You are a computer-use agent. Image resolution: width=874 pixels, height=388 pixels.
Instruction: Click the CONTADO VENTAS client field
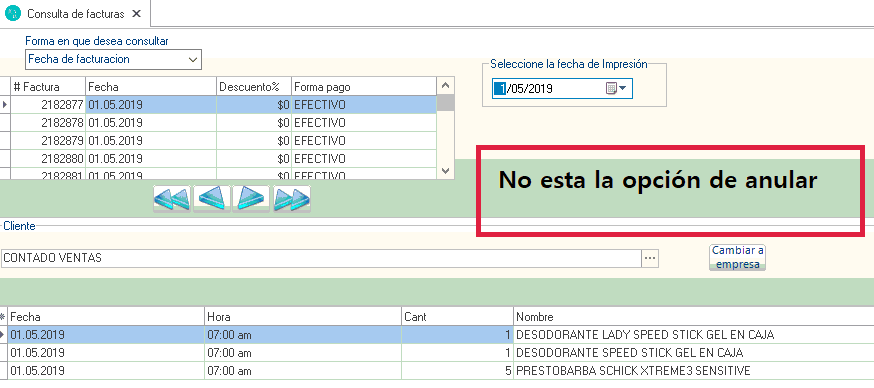coord(321,258)
